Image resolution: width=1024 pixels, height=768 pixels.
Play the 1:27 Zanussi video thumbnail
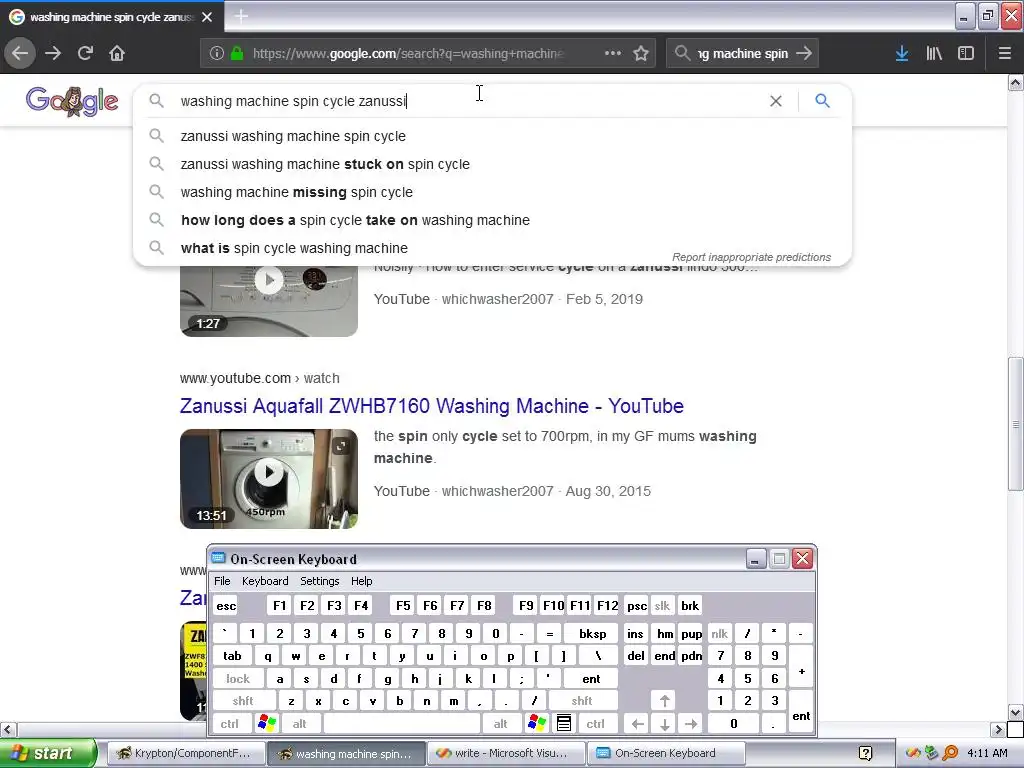(269, 281)
